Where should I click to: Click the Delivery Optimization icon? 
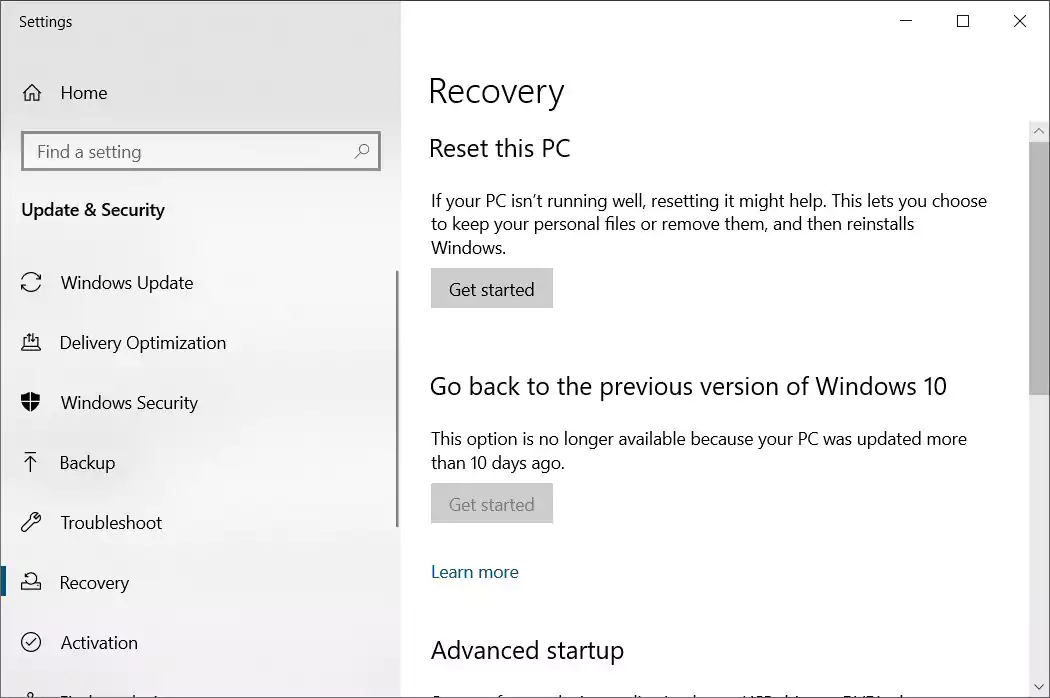[31, 342]
